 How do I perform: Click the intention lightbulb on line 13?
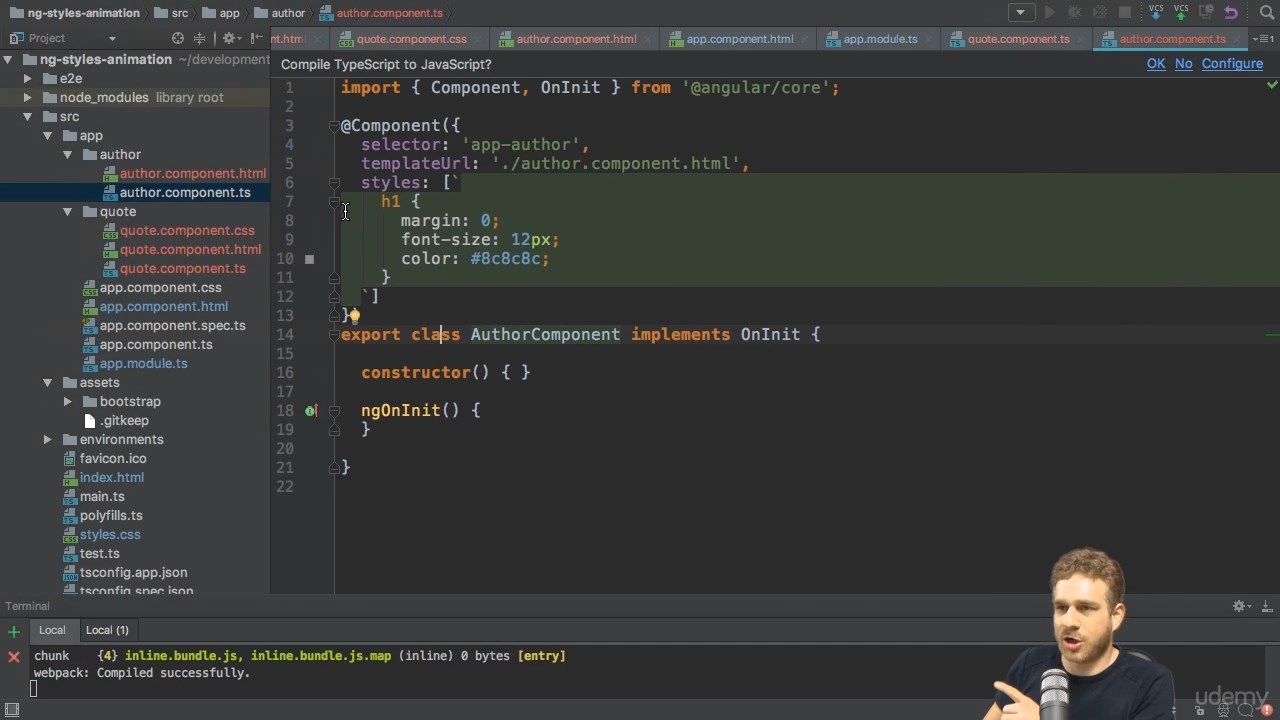pyautogui.click(x=354, y=316)
